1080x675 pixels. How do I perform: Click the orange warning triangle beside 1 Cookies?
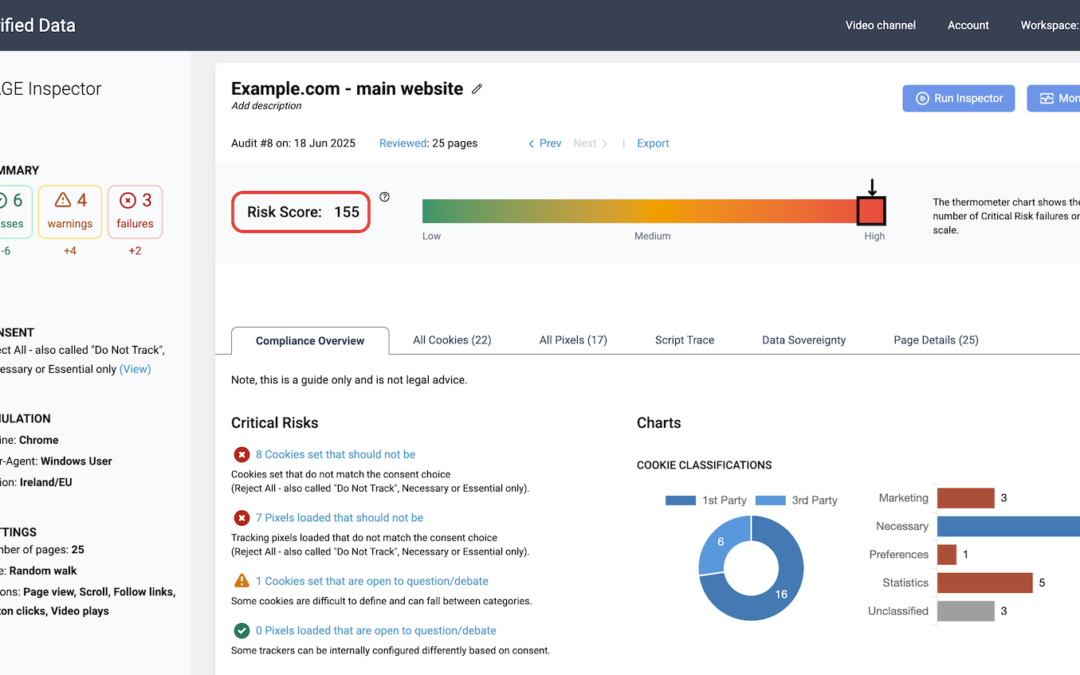241,581
